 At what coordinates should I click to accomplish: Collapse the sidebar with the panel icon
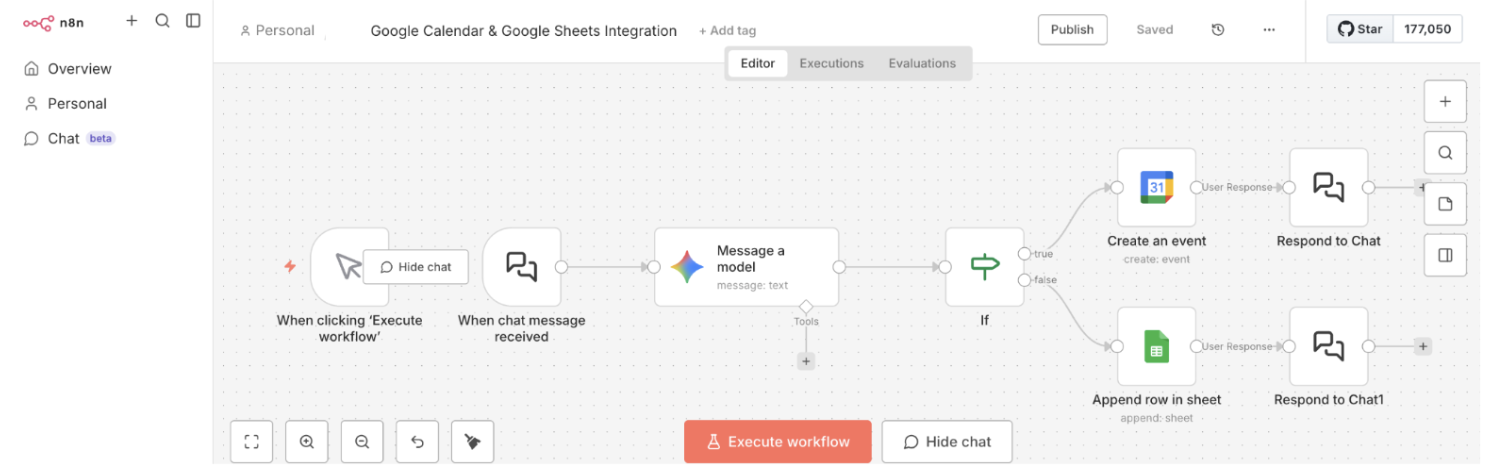(x=193, y=21)
